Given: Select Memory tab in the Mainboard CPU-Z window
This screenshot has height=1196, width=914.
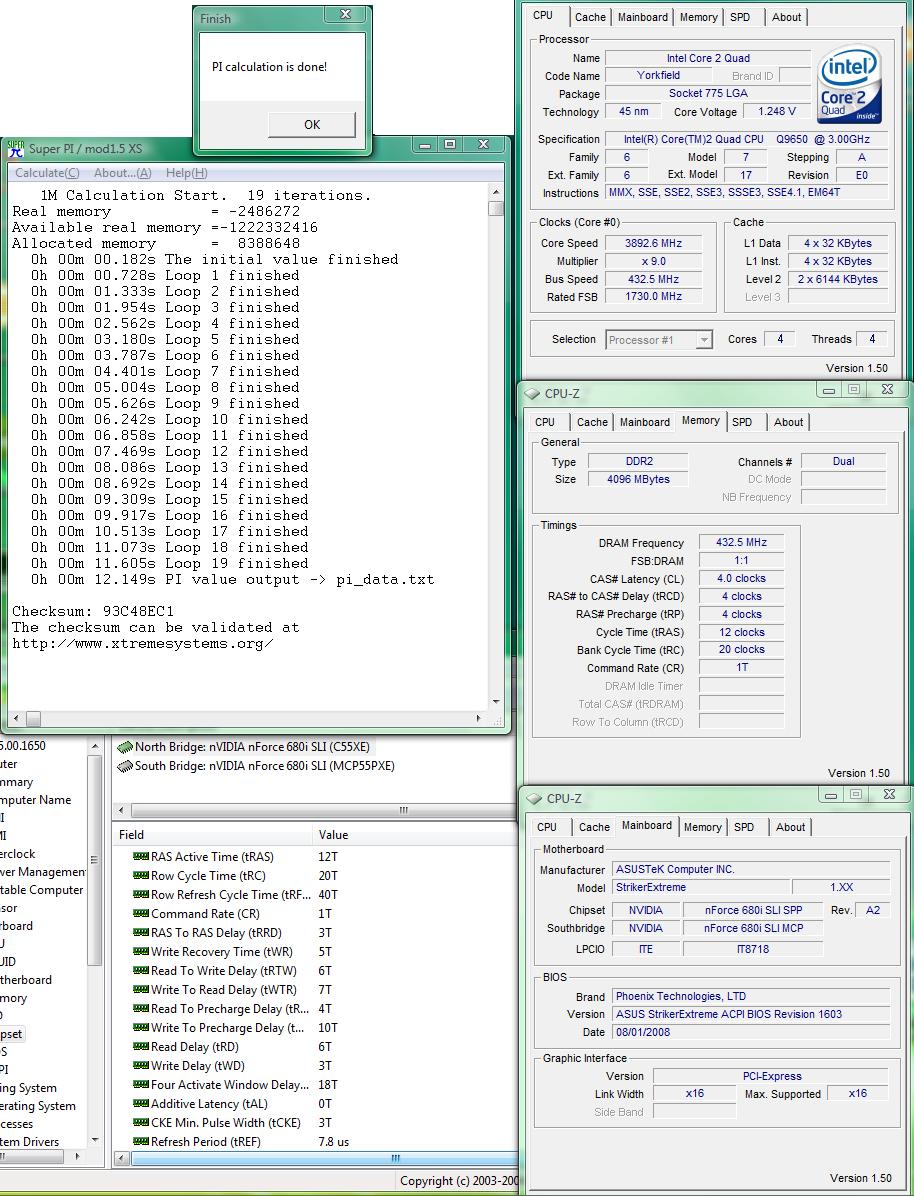Looking at the screenshot, I should [x=703, y=827].
